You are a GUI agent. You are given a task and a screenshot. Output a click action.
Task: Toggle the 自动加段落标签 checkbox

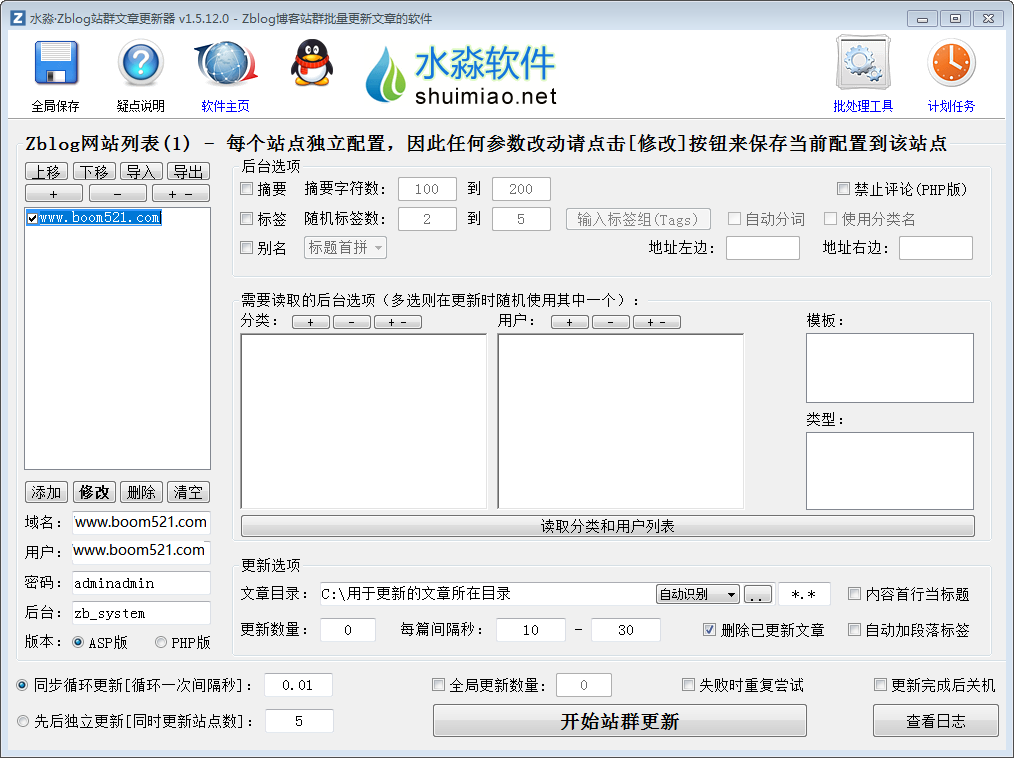pyautogui.click(x=854, y=630)
